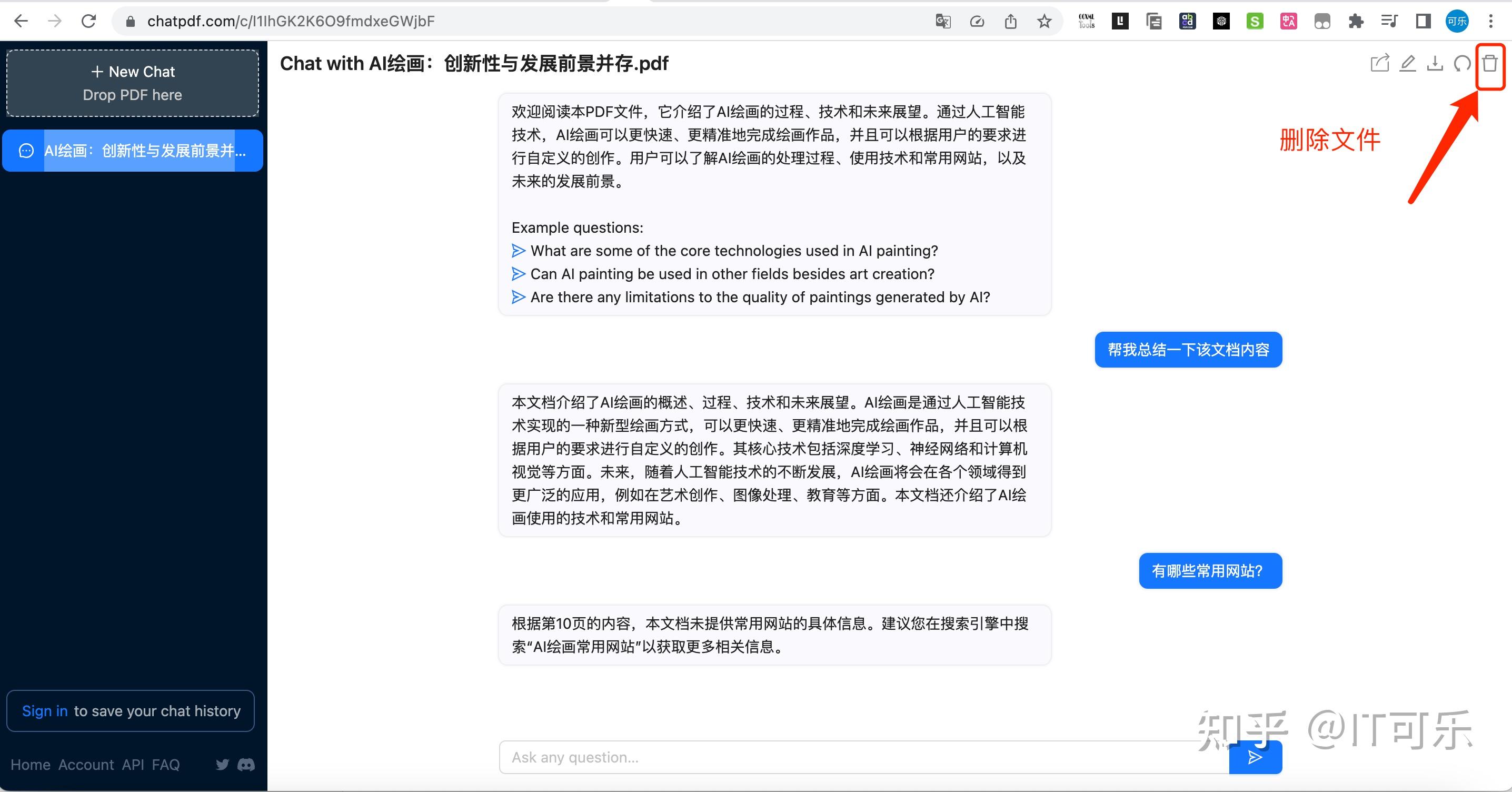Share the chat using the share icon
The height and width of the screenshot is (792, 1512).
coord(1379,63)
